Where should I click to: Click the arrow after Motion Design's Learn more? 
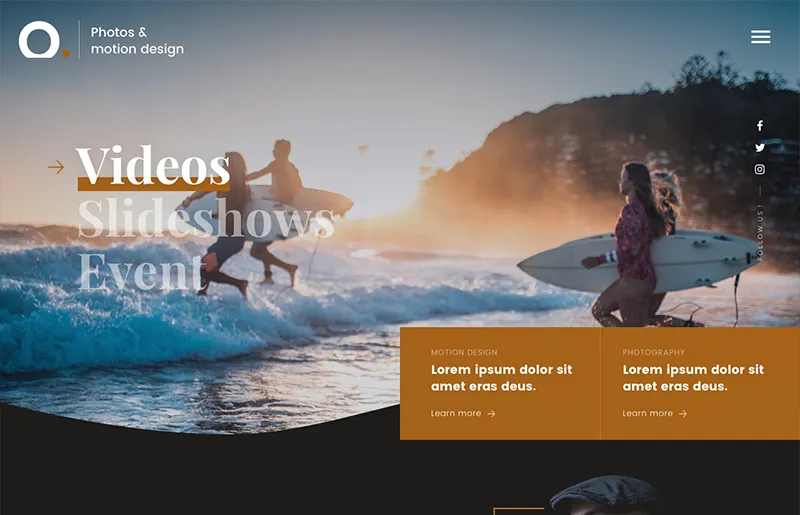tap(491, 414)
